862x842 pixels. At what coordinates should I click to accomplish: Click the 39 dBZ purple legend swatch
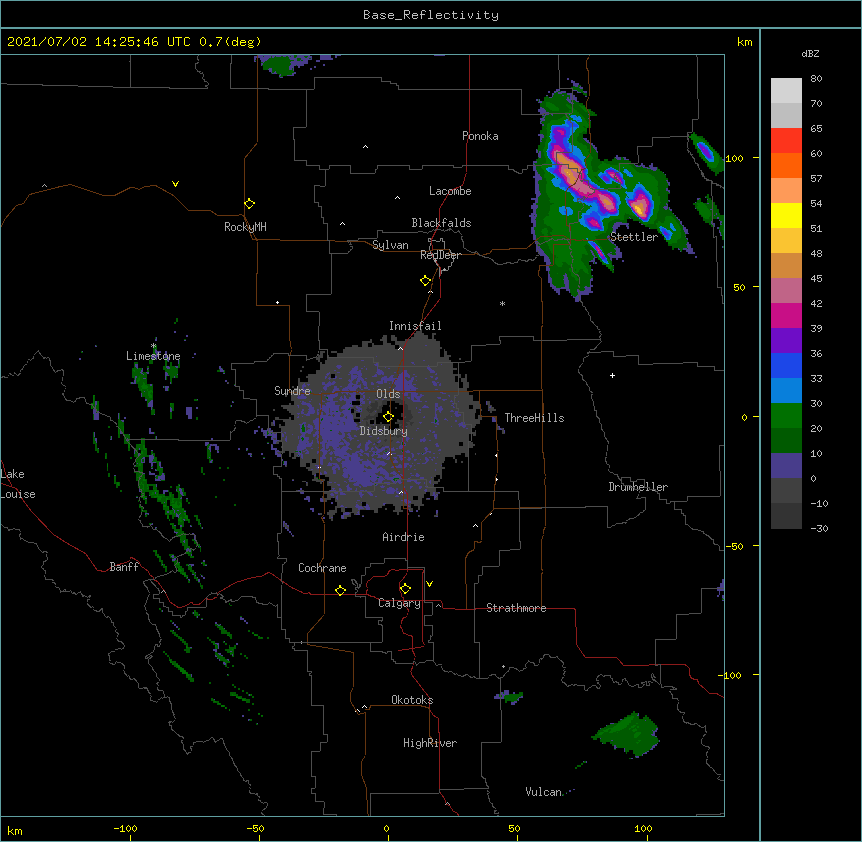(786, 340)
